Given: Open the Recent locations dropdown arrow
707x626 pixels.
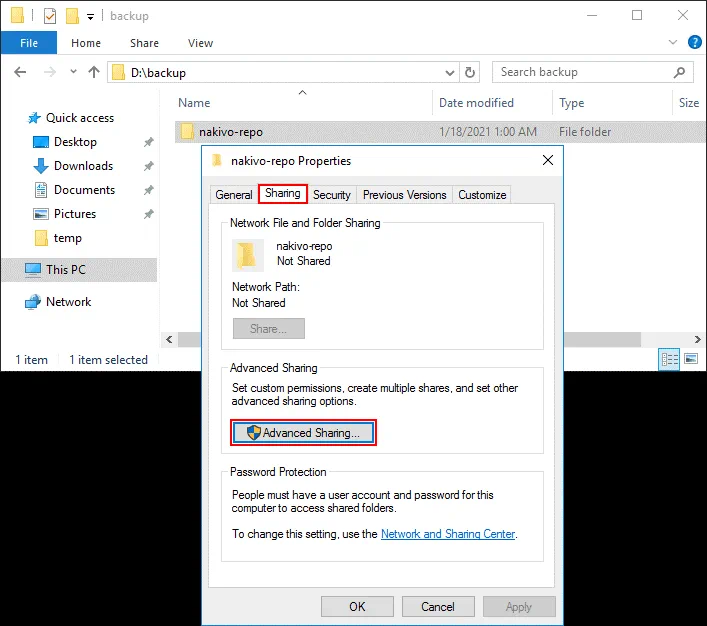Looking at the screenshot, I should (72, 72).
